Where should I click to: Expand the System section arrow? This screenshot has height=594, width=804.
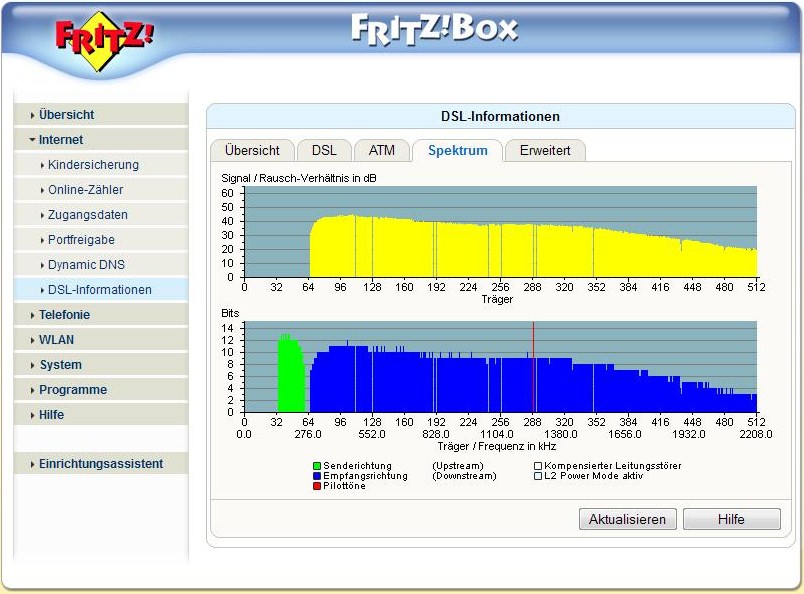tap(32, 365)
